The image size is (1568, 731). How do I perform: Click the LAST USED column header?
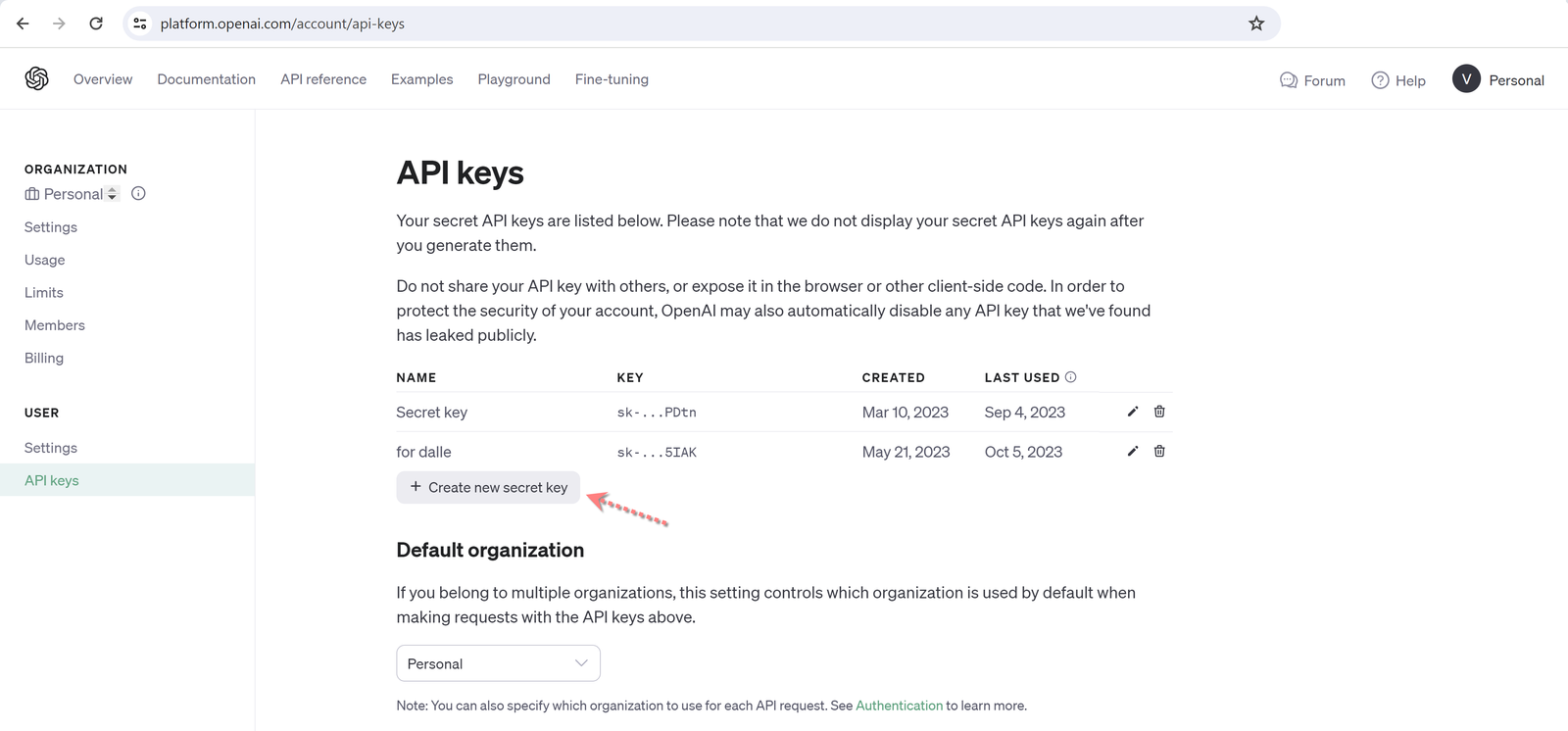point(1022,377)
